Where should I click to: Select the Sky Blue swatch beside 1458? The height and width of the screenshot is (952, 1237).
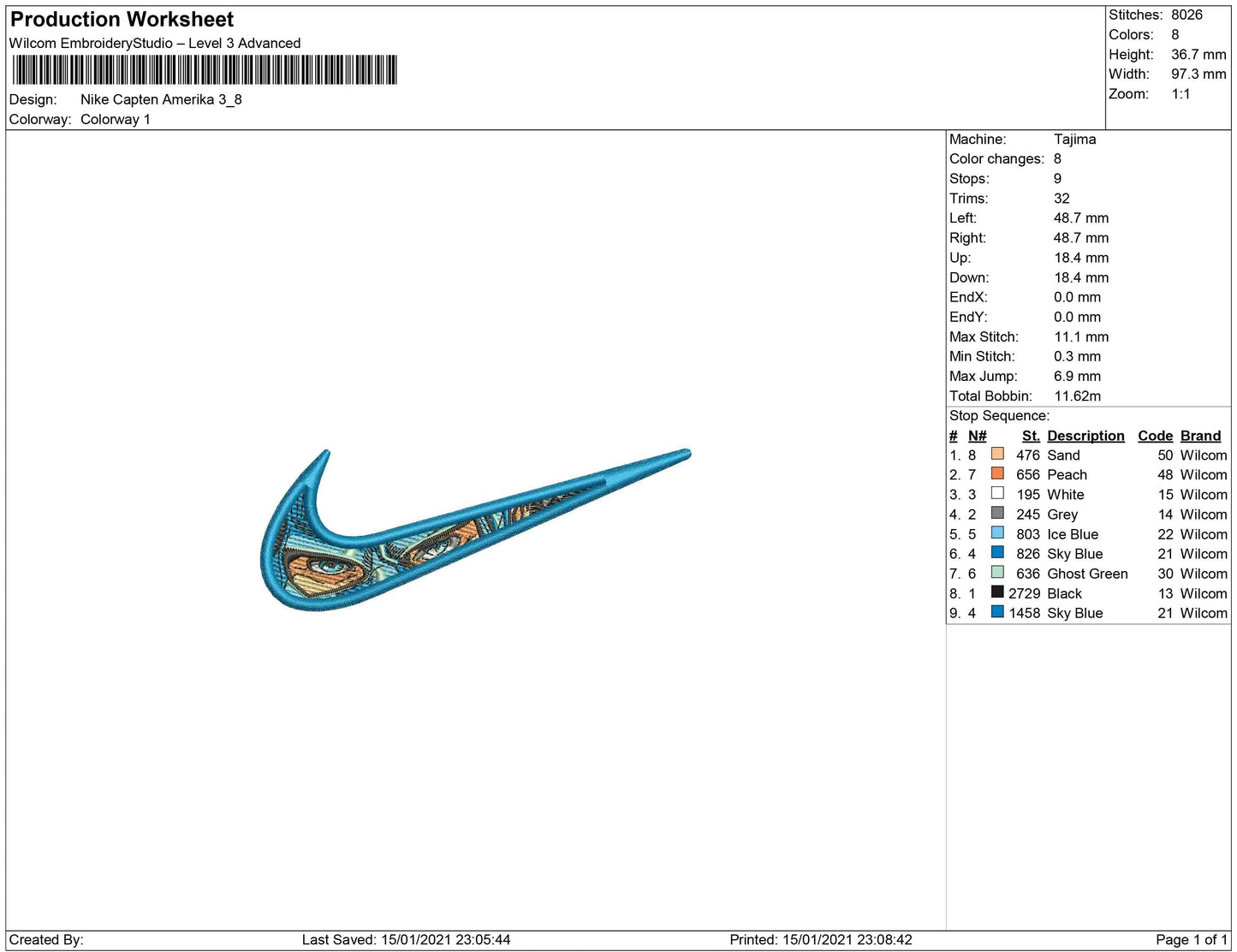tap(997, 611)
